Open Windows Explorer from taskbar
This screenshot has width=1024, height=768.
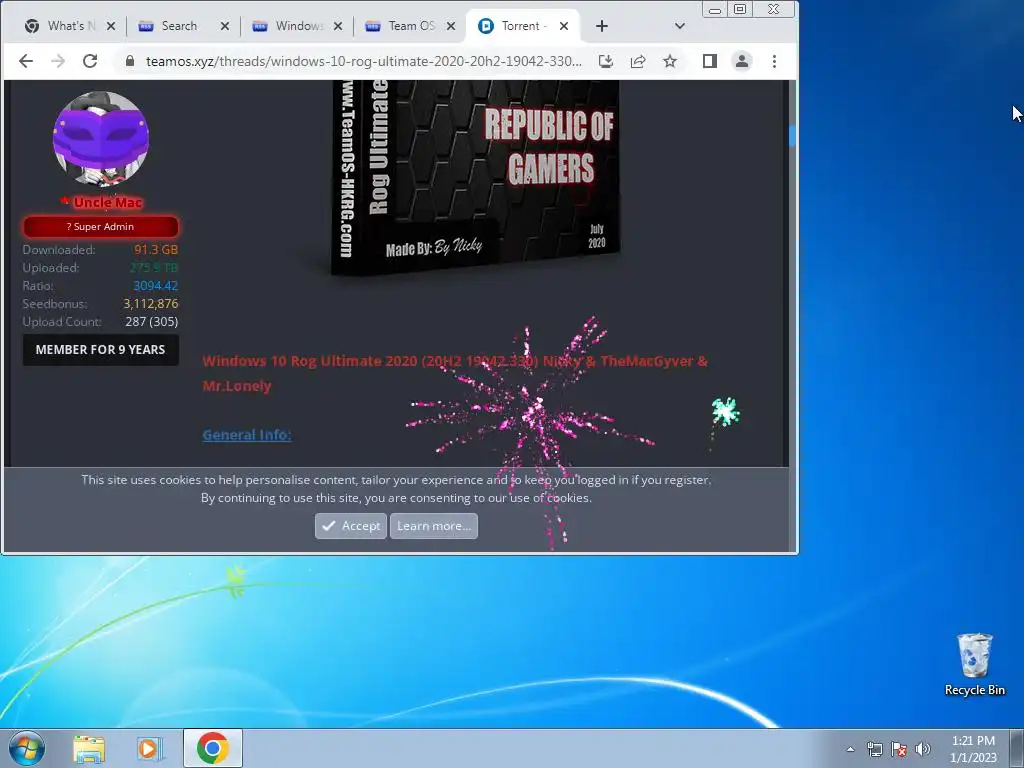(89, 748)
